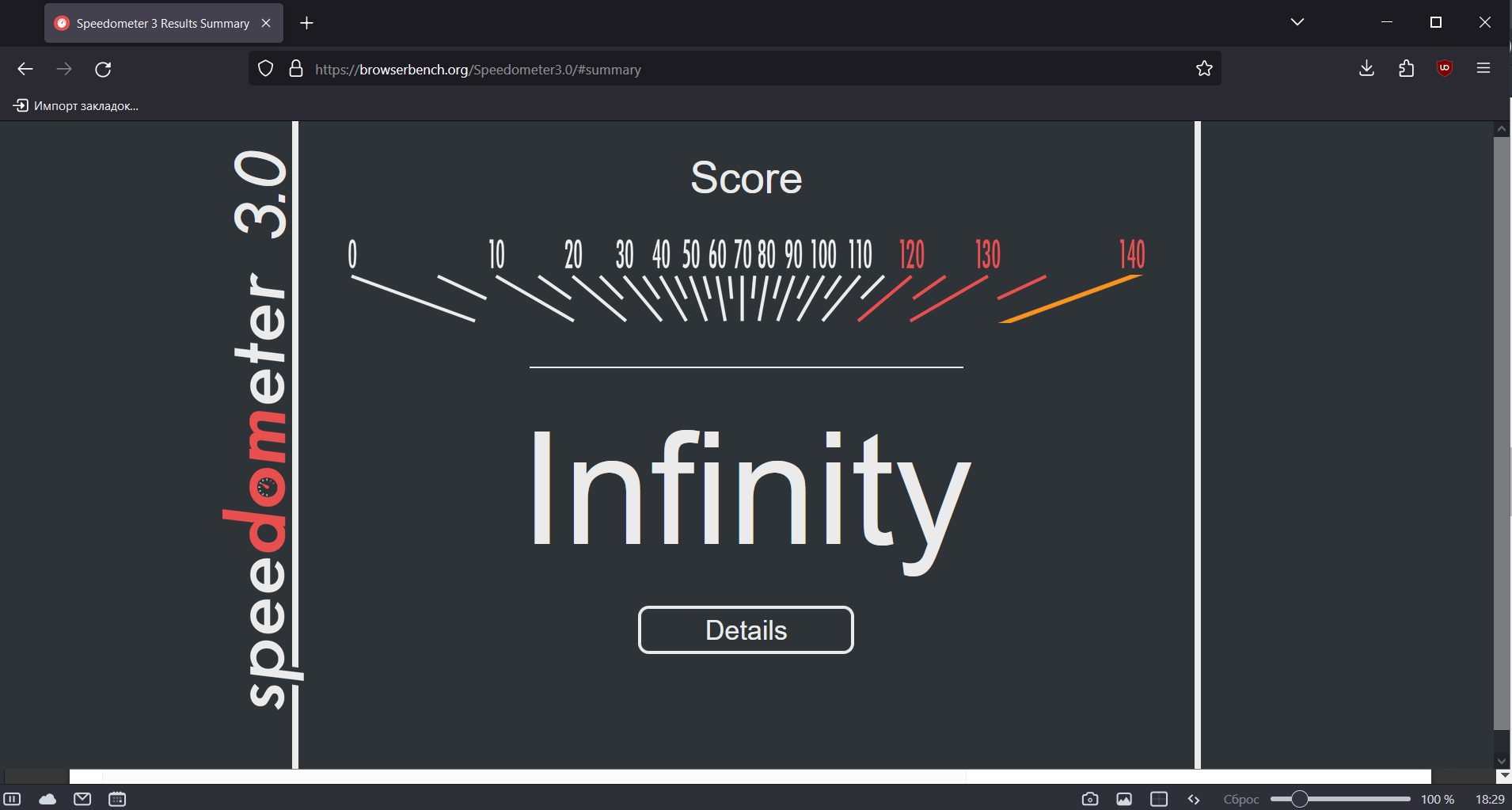Click the 100 % zoom value
Viewport: 1512px width, 810px height.
click(1438, 799)
